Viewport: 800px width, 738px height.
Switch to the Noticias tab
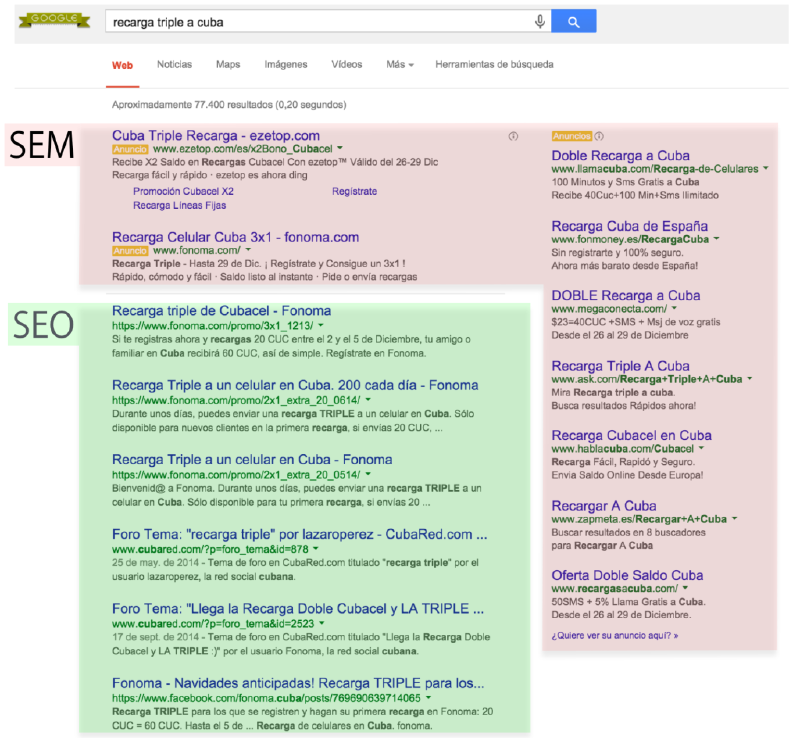point(174,64)
